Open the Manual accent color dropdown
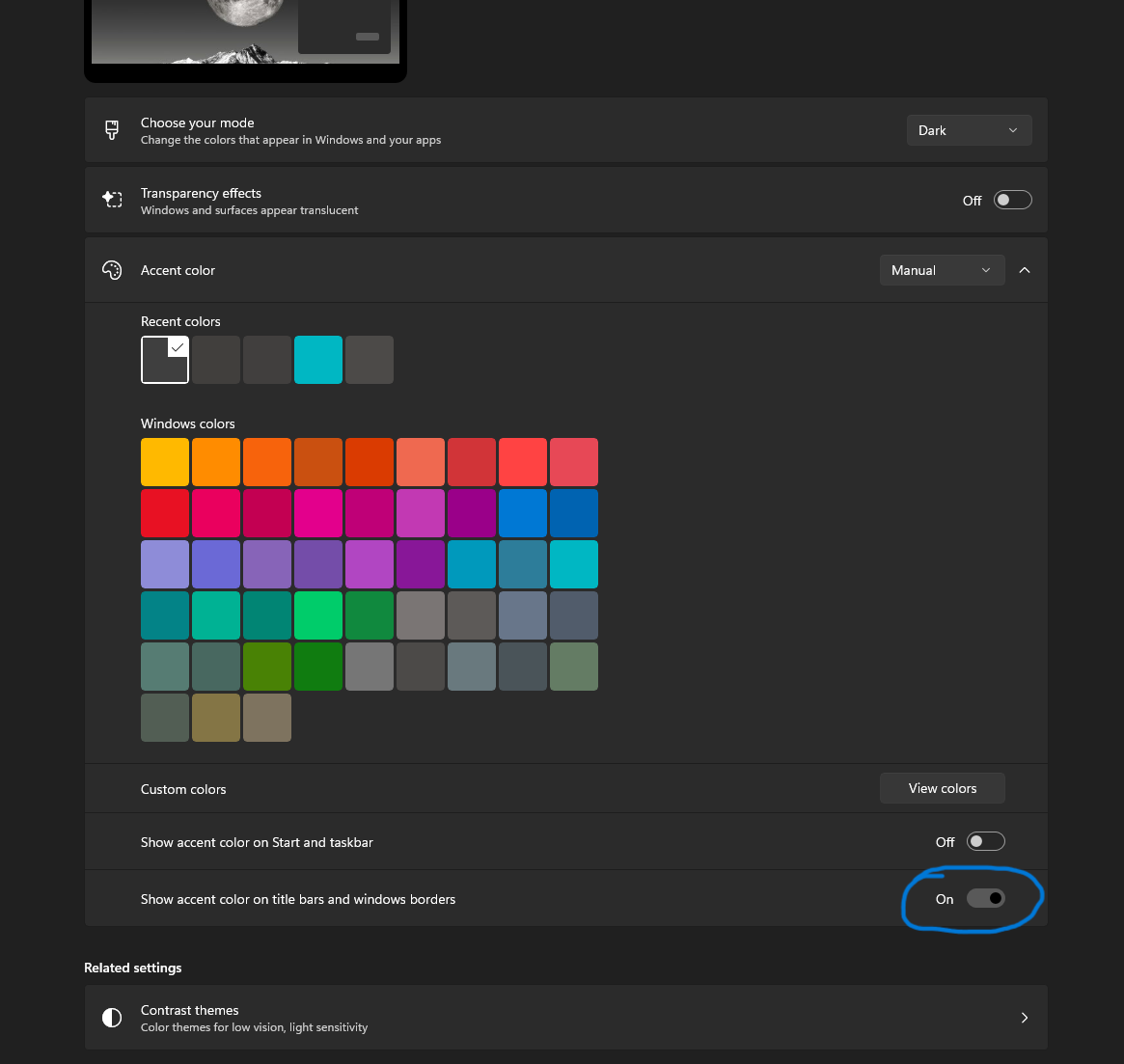Viewport: 1124px width, 1064px height. point(942,270)
